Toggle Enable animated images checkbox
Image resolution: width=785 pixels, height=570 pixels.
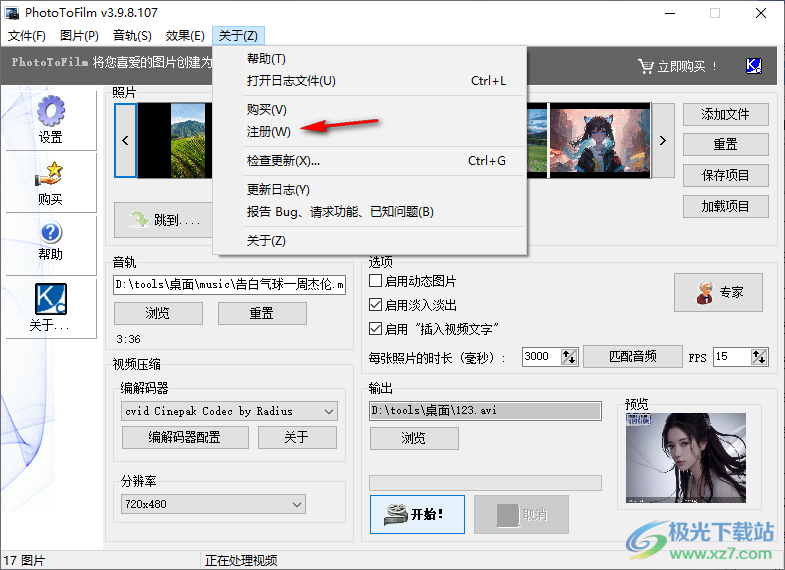(375, 281)
